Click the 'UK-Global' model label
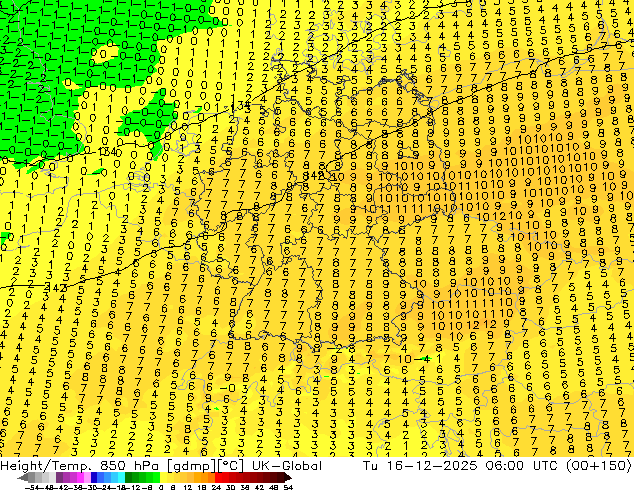The height and width of the screenshot is (490, 634). 287,465
